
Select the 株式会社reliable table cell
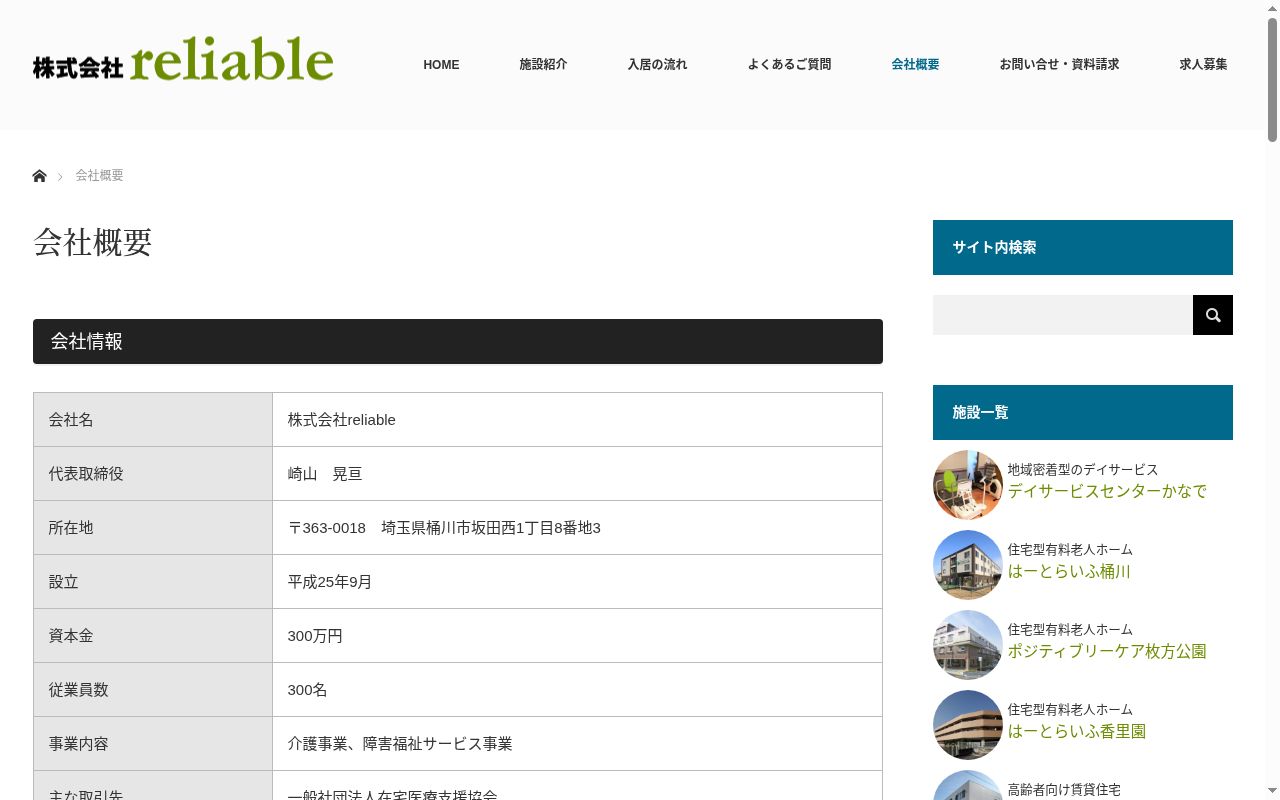point(577,420)
